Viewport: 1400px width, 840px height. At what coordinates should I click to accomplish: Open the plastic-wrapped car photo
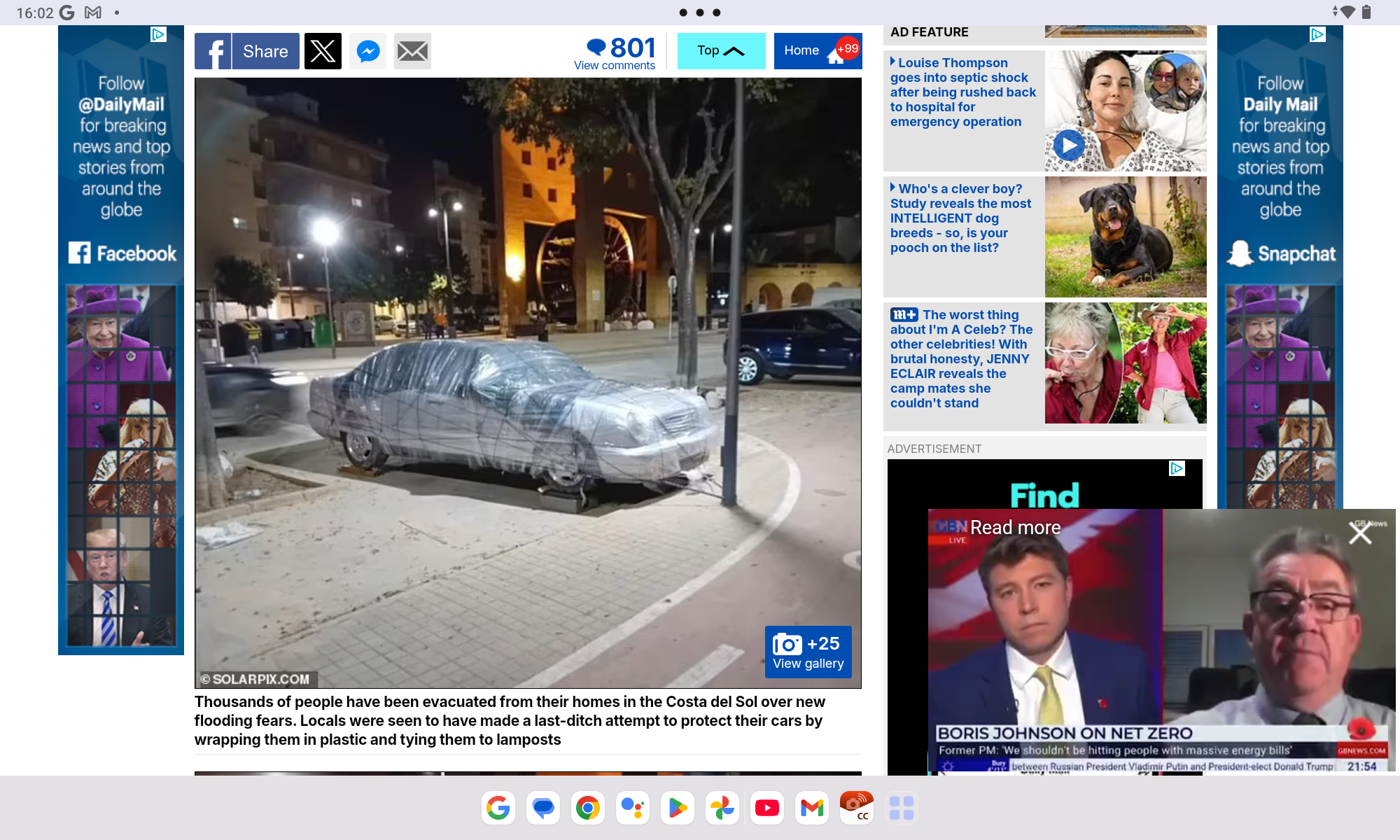pyautogui.click(x=528, y=383)
